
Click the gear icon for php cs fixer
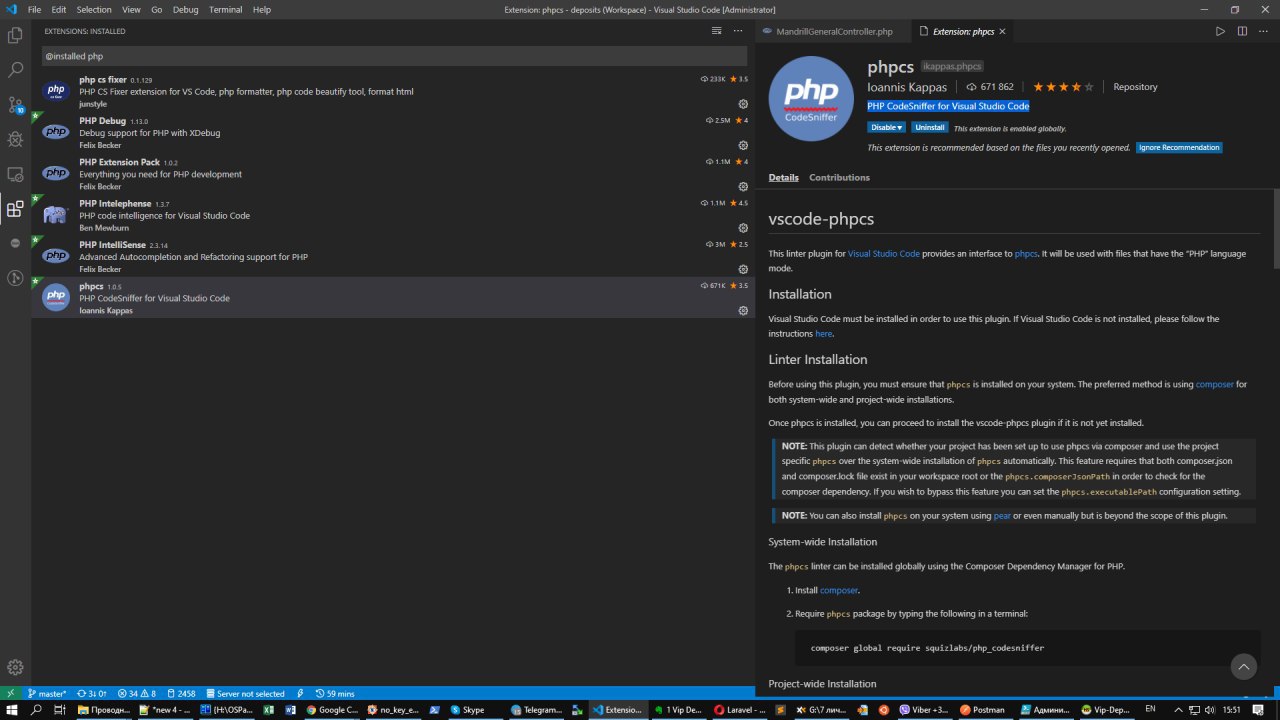tap(743, 104)
